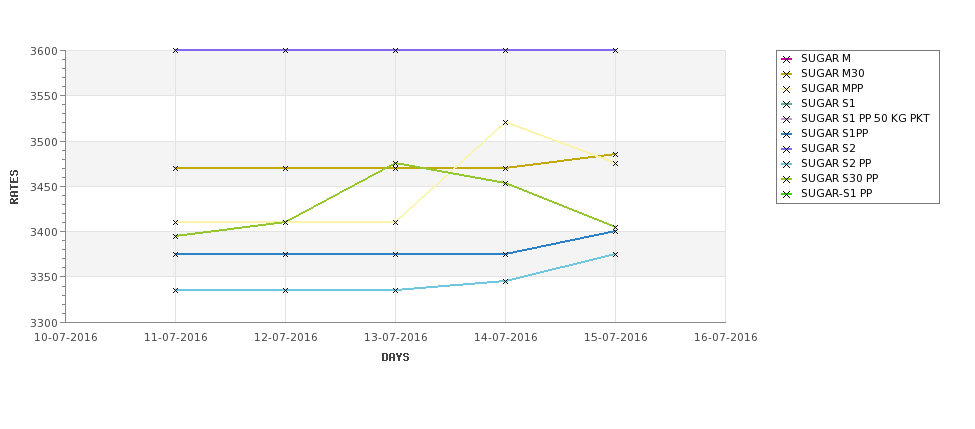Image resolution: width=975 pixels, height=429 pixels.
Task: Click the light blue point on 14-07-2016
Action: click(x=506, y=281)
